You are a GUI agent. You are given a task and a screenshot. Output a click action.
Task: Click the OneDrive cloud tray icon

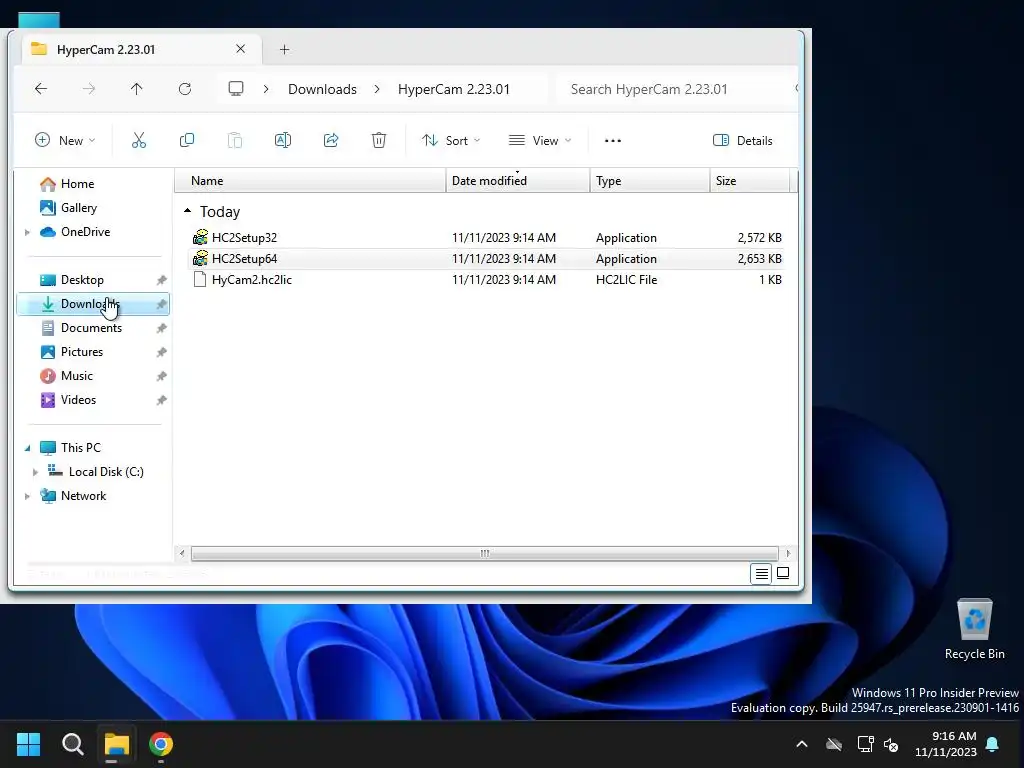(834, 744)
